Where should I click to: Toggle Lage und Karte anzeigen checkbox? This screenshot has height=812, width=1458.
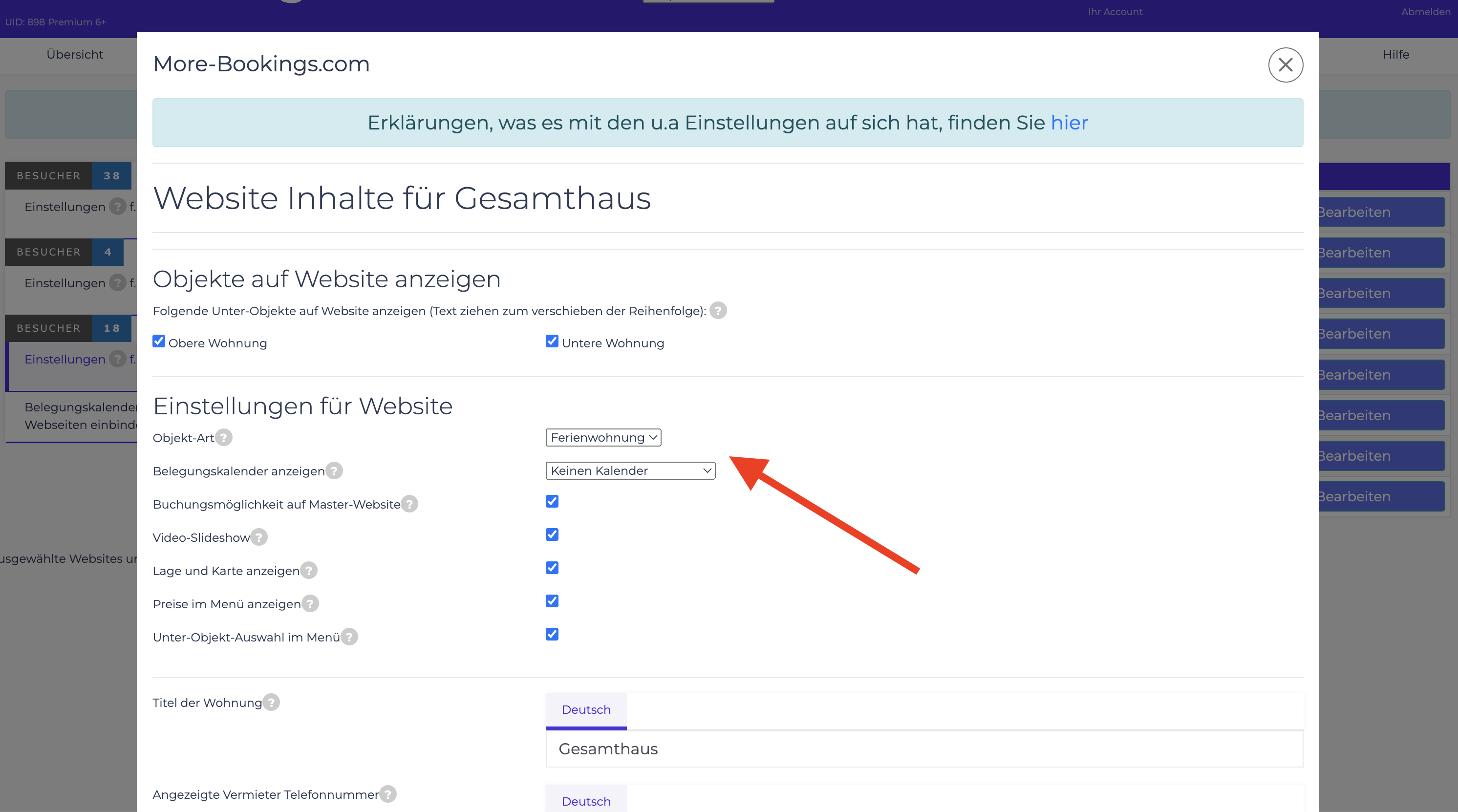[552, 568]
